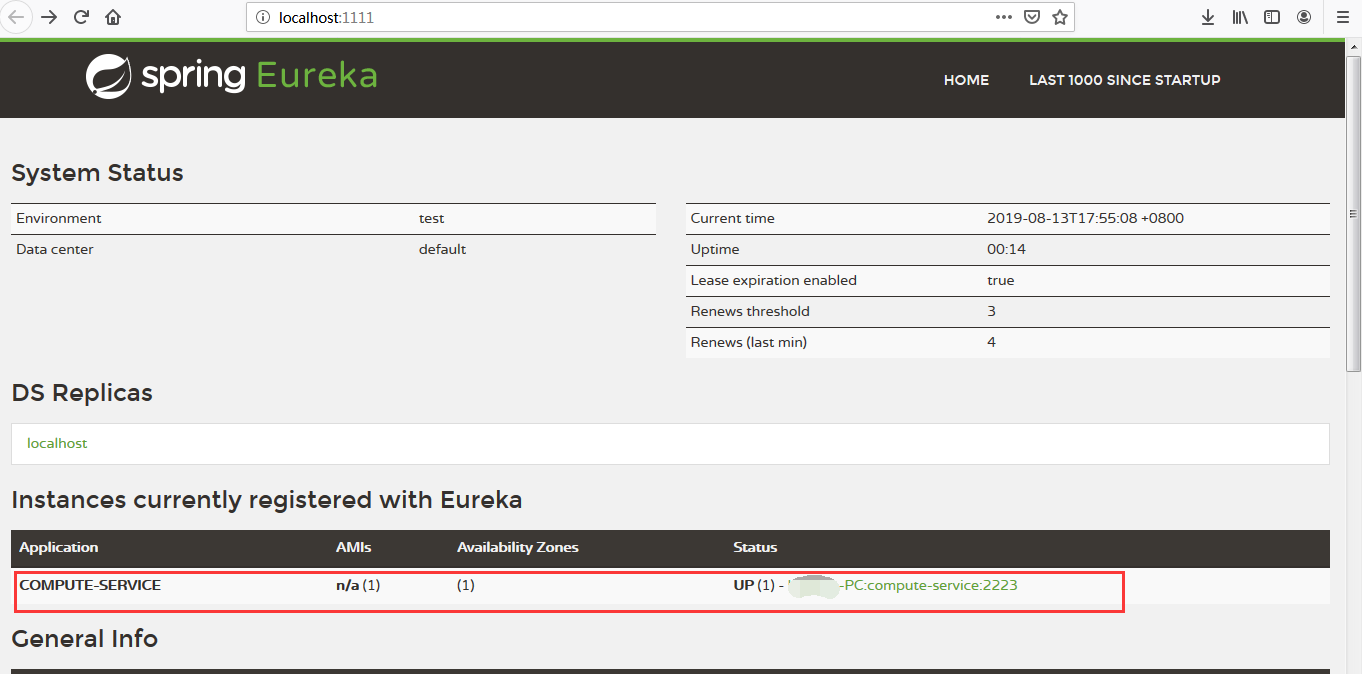Open the page actions ellipsis menu
Screen dimensions: 1362x674
[x=1003, y=17]
